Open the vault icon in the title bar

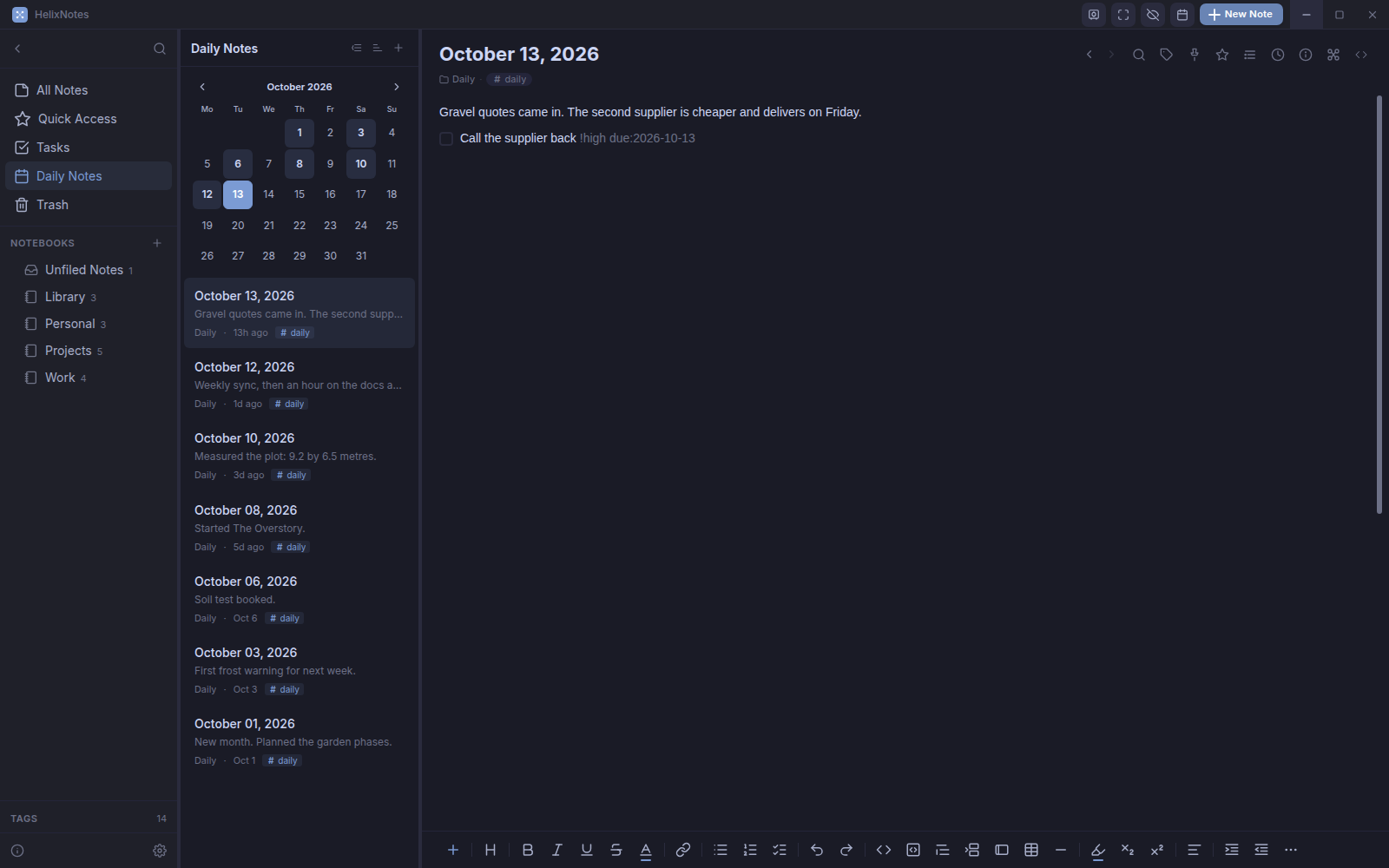click(1094, 15)
